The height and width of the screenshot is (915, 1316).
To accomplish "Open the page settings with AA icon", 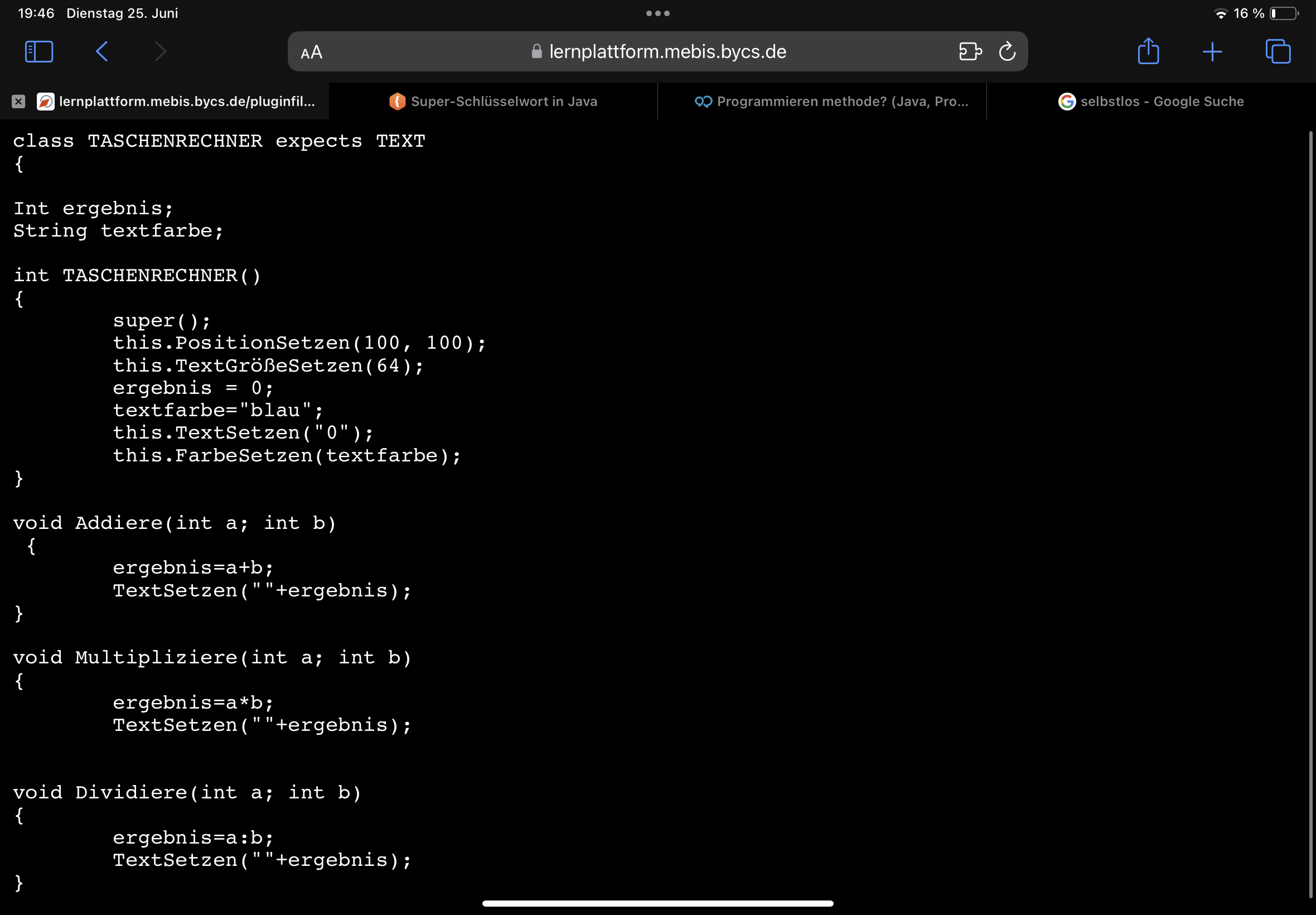I will click(311, 52).
